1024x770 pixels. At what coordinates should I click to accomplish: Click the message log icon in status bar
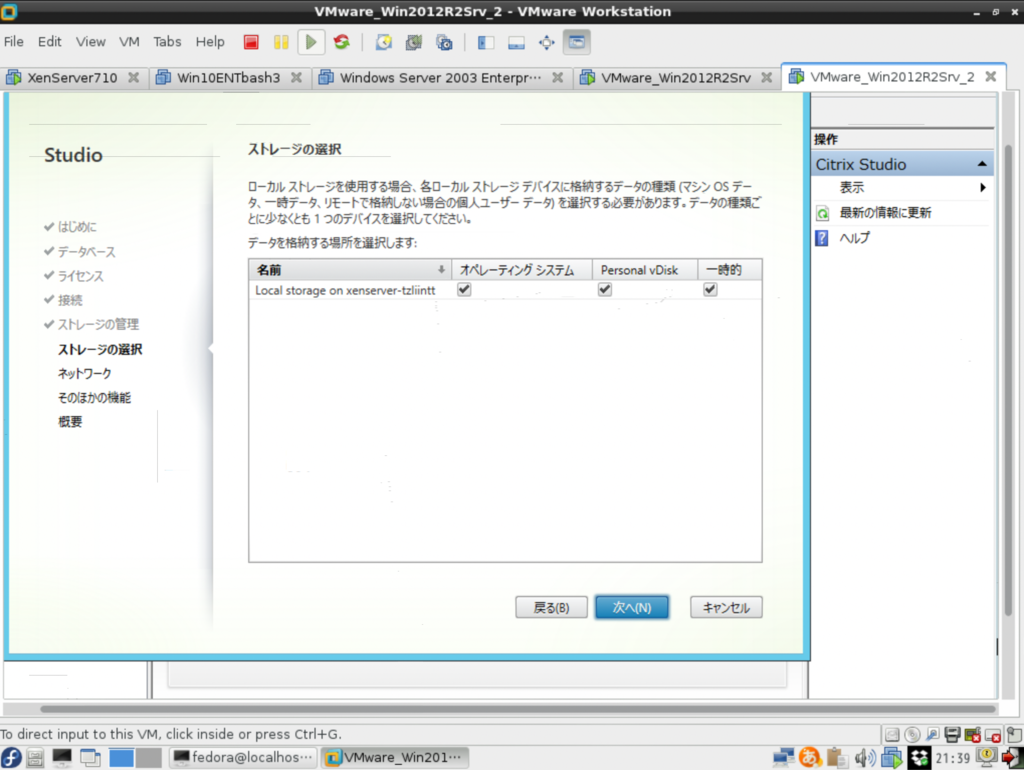(1014, 735)
